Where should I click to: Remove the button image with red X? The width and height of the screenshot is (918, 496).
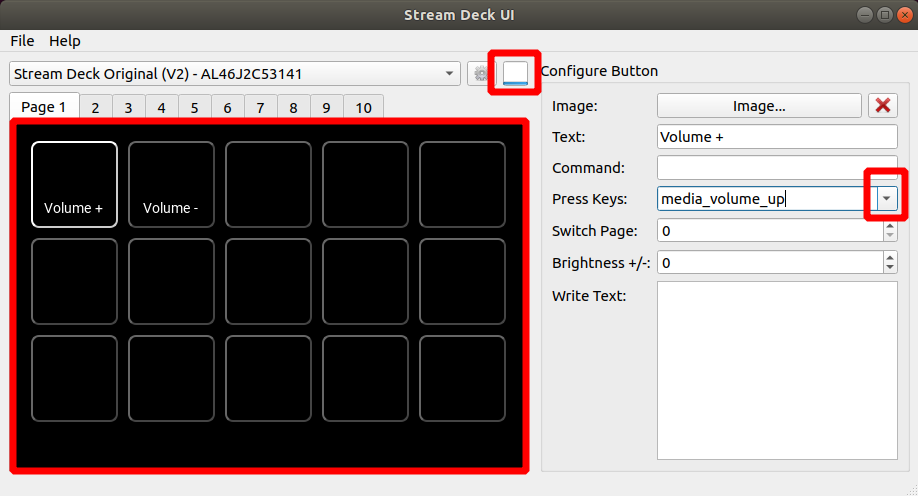tap(882, 105)
